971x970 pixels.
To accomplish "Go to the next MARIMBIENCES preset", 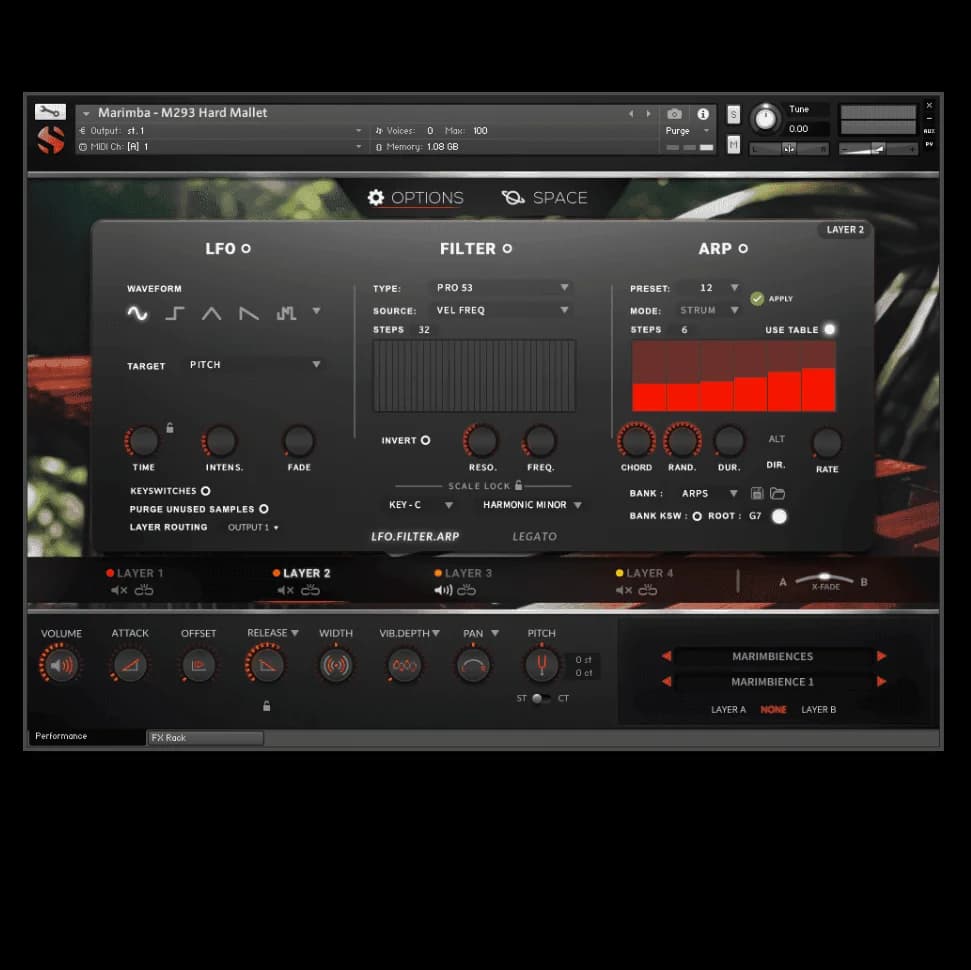I will point(882,656).
